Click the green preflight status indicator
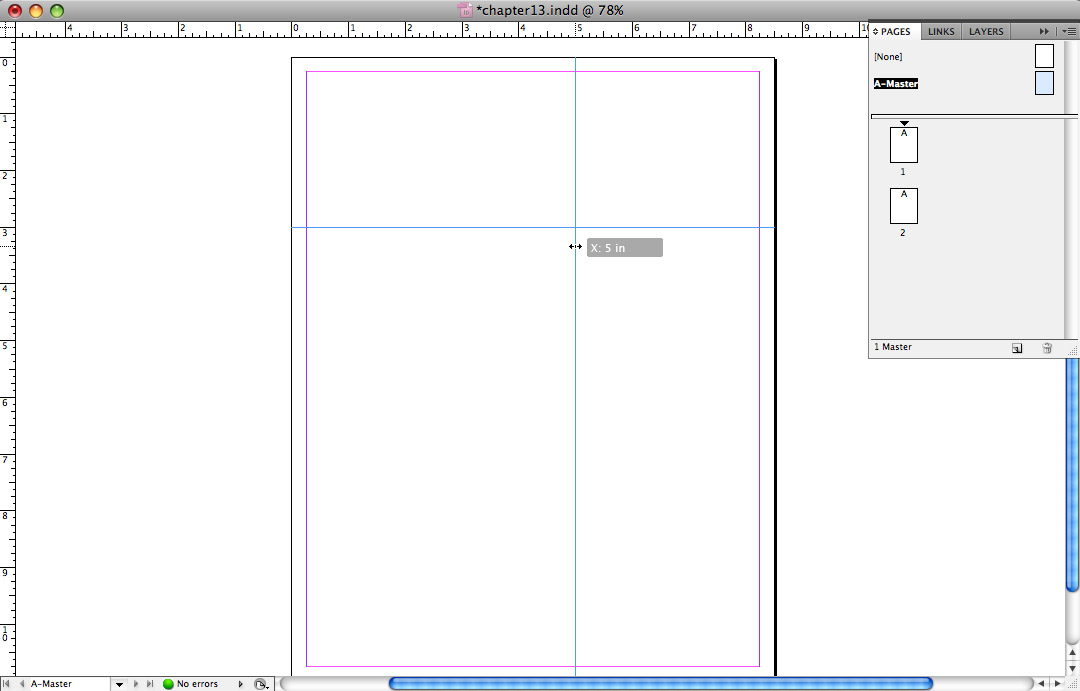This screenshot has width=1080, height=691. (168, 684)
